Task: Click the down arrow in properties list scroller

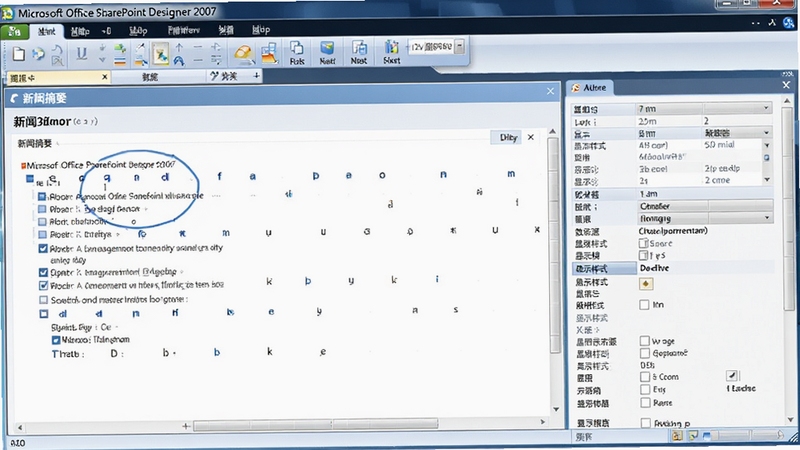Action: tap(767, 180)
